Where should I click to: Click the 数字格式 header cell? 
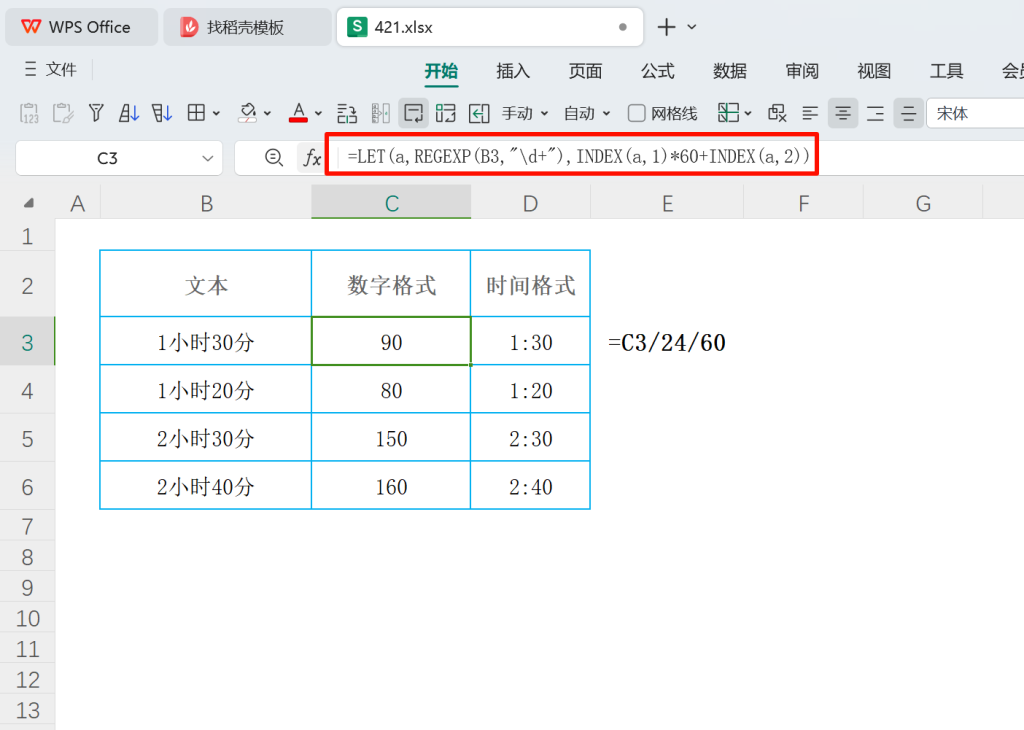(391, 285)
